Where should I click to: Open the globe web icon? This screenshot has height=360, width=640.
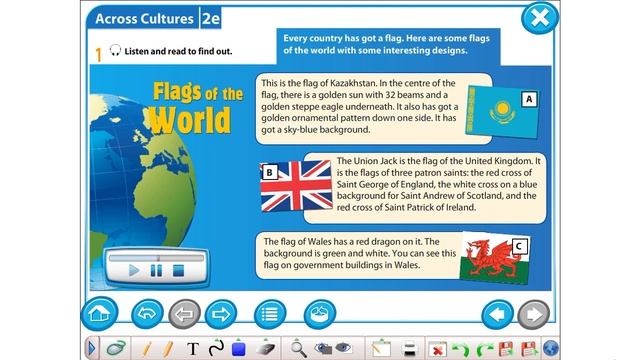(551, 349)
